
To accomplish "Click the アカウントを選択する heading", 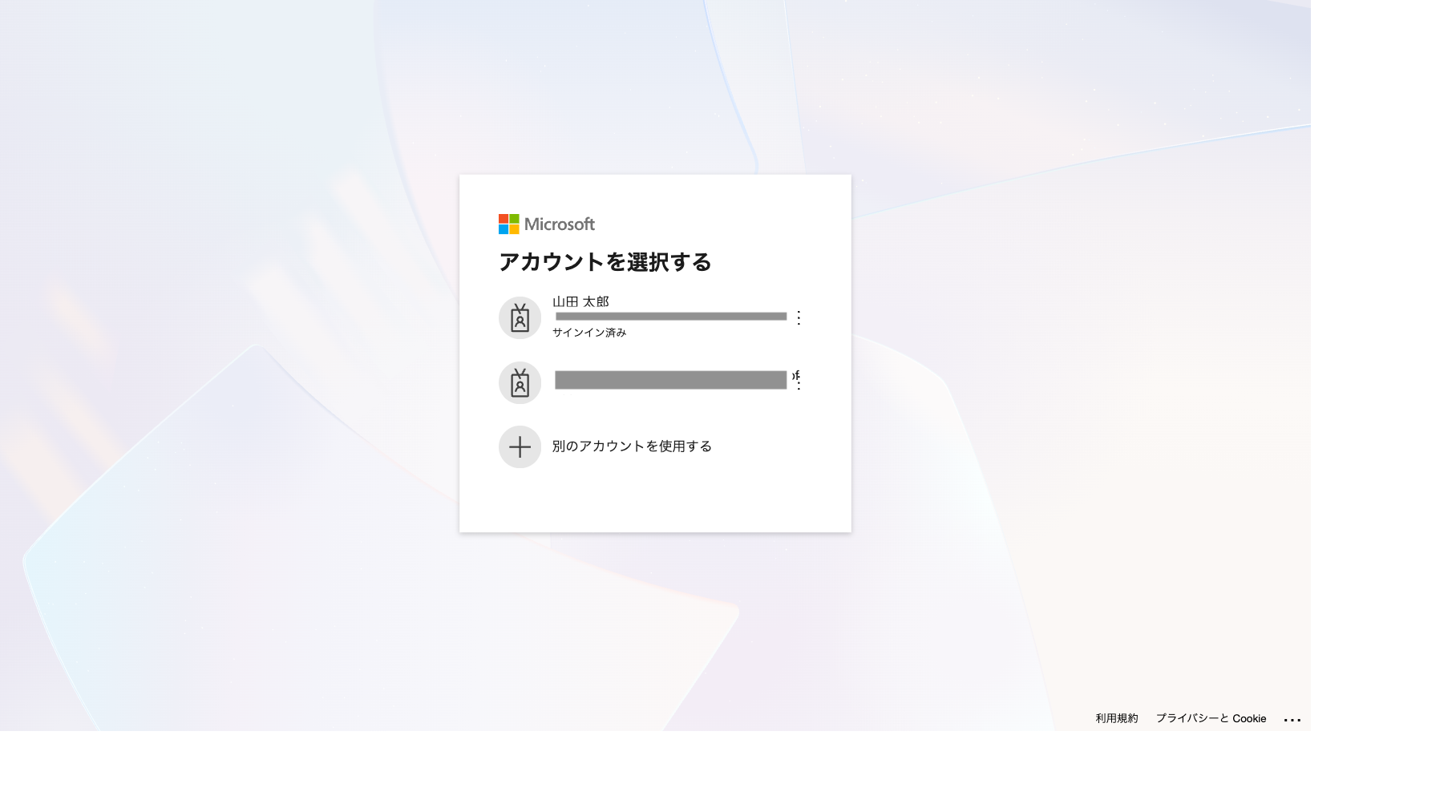I will coord(605,262).
